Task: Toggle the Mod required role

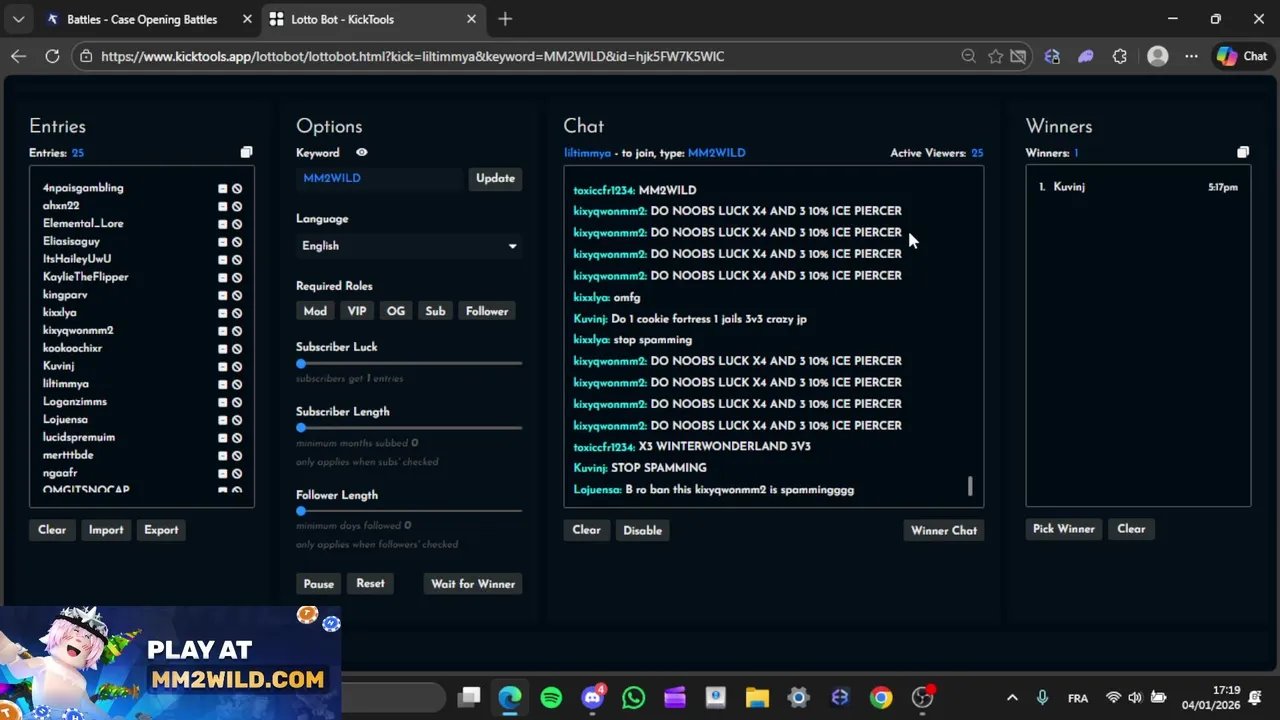Action: 315,311
